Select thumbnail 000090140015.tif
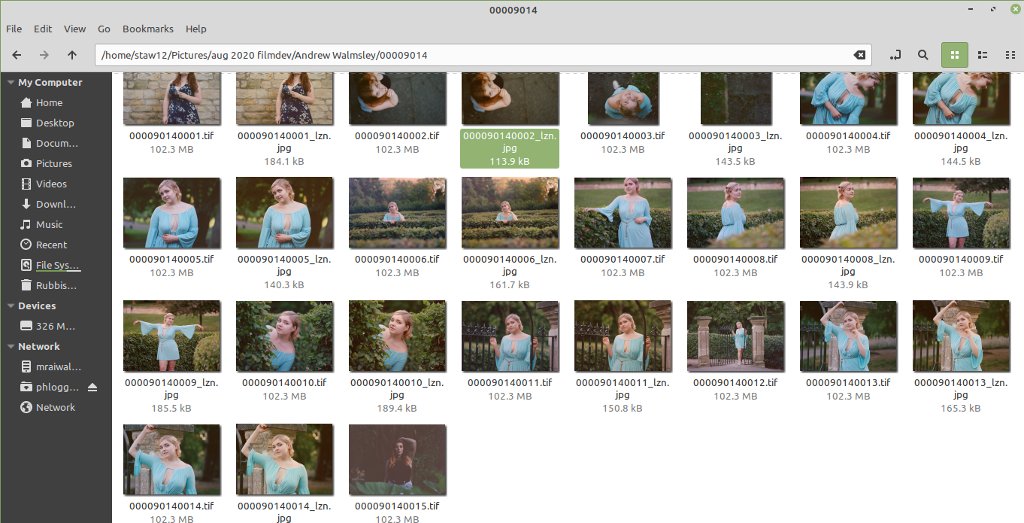Image resolution: width=1024 pixels, height=523 pixels. [x=397, y=458]
